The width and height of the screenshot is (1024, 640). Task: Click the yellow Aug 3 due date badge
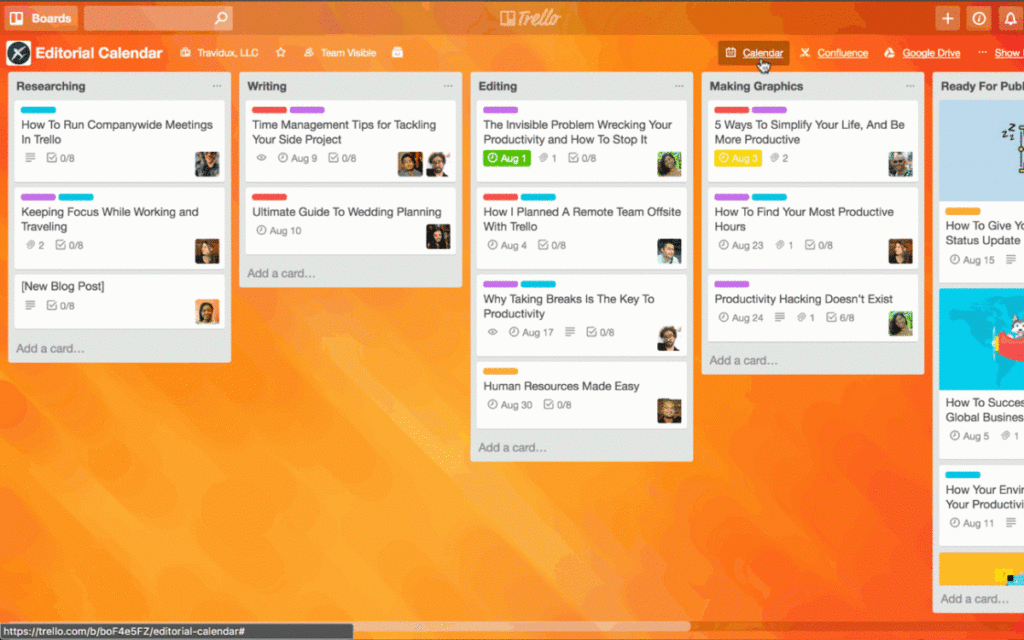[x=738, y=158]
